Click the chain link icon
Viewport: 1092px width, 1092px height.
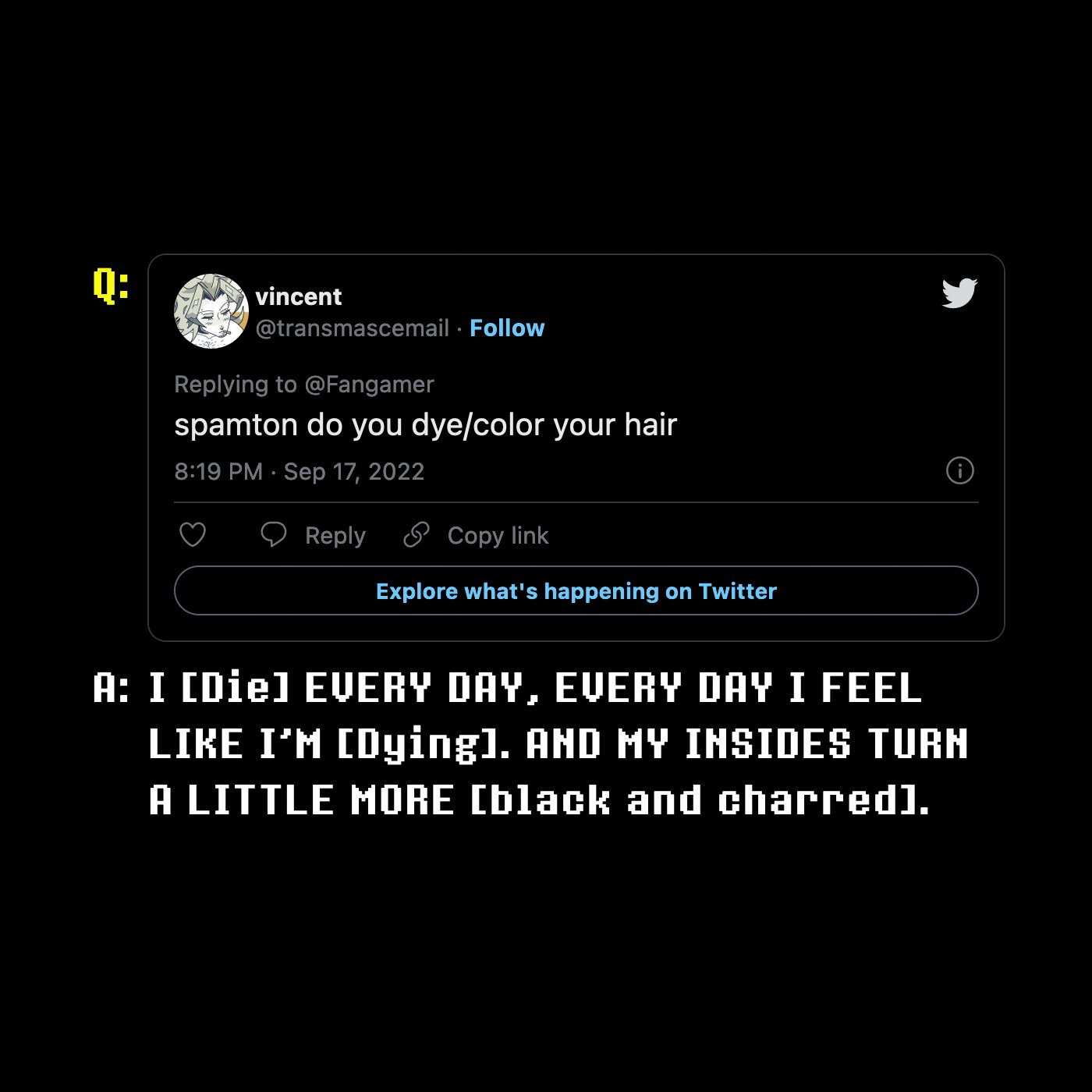point(417,535)
